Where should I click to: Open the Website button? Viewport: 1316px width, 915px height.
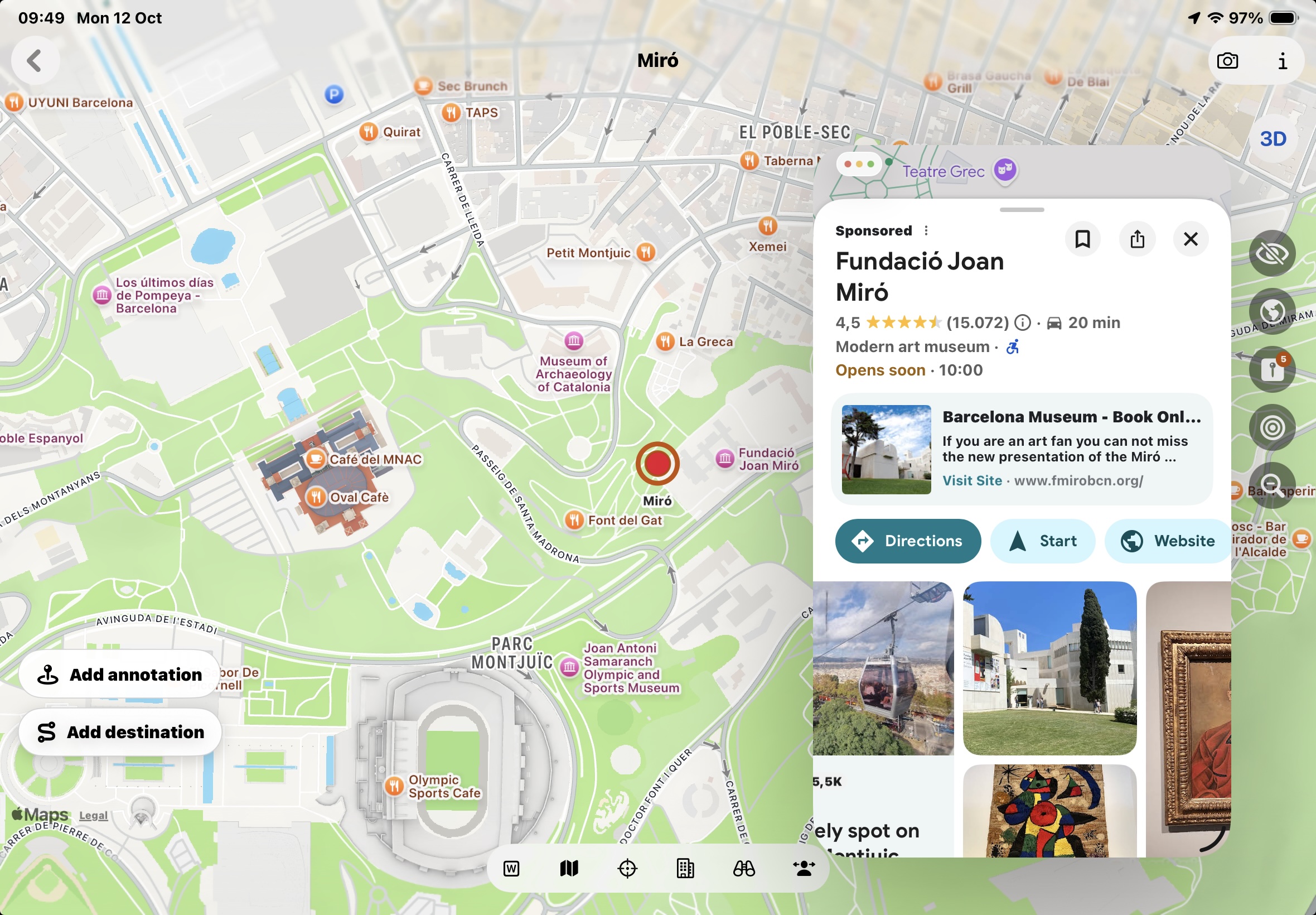point(1167,541)
